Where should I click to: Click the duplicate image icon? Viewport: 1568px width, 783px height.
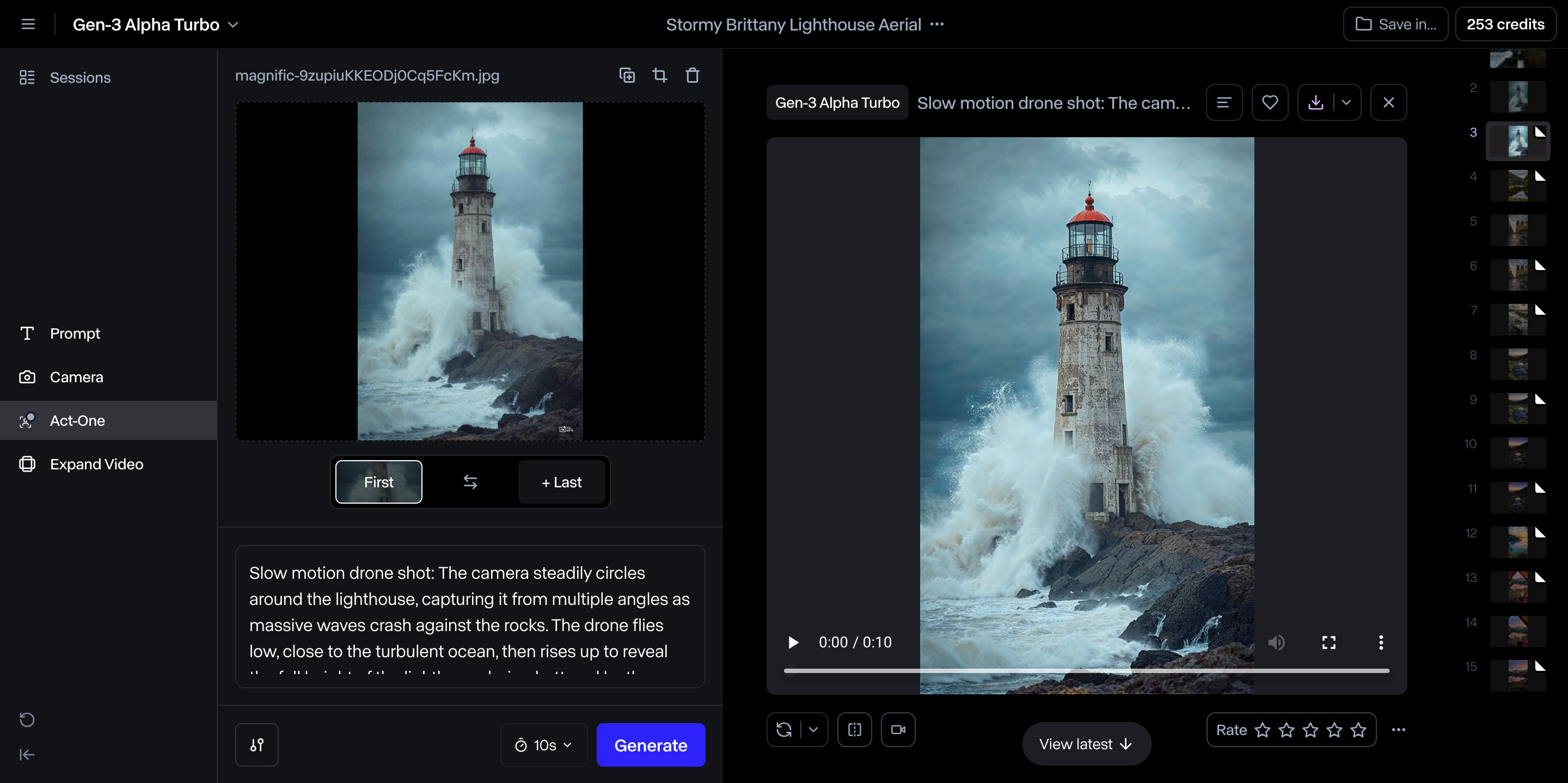(626, 76)
